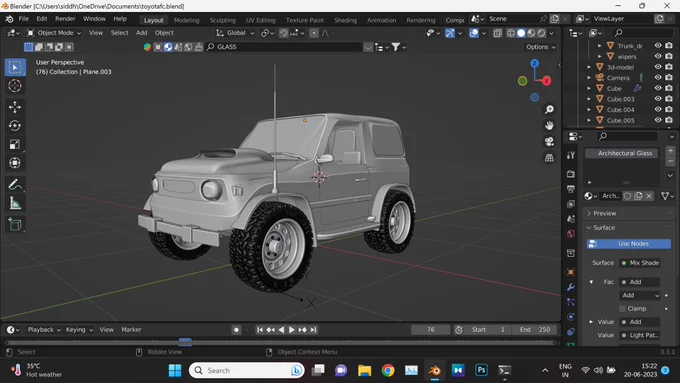Switch to the Modeling workspace tab
Screen dimensions: 680x383
(186, 20)
